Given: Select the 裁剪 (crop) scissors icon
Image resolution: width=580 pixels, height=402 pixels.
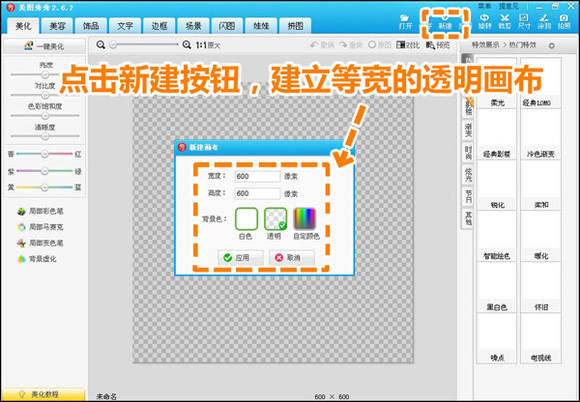Looking at the screenshot, I should pyautogui.click(x=505, y=22).
